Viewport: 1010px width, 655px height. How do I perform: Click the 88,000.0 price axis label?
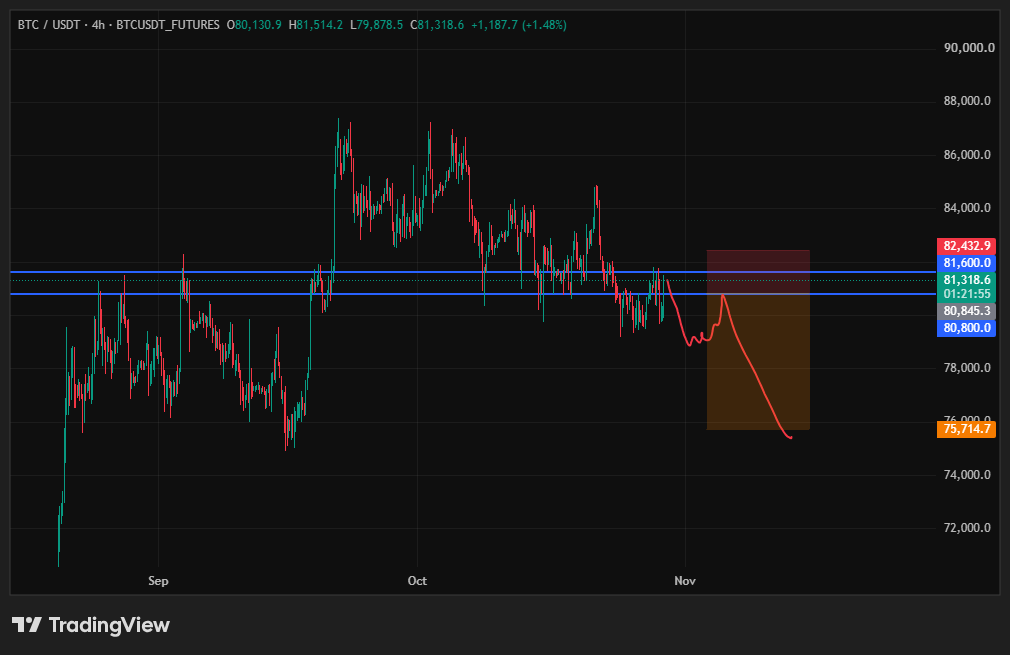pos(967,101)
